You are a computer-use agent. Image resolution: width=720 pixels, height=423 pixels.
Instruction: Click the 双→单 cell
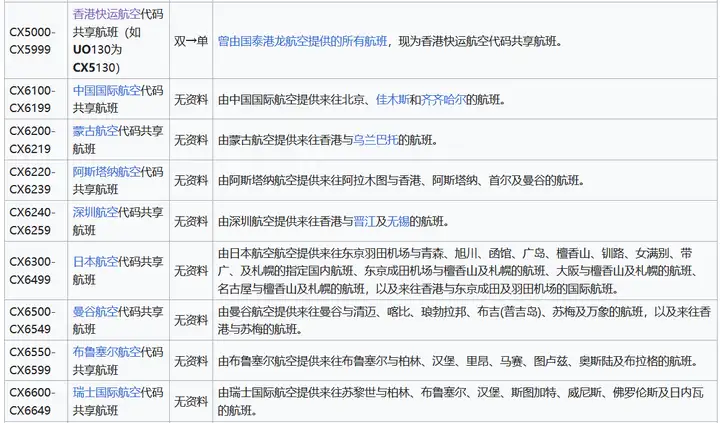click(191, 41)
